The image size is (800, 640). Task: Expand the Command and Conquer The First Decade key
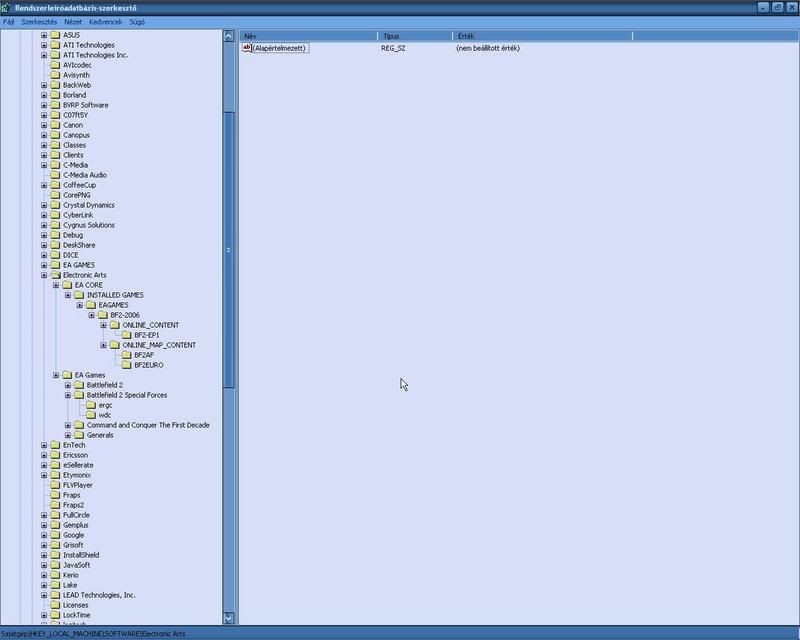click(68, 425)
